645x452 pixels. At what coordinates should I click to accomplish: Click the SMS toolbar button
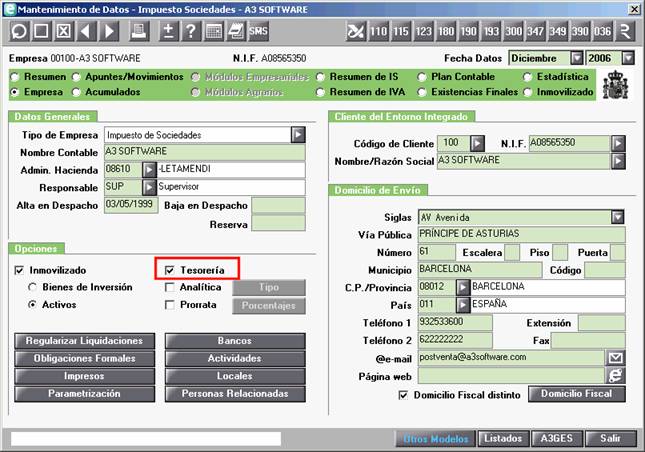click(x=258, y=31)
